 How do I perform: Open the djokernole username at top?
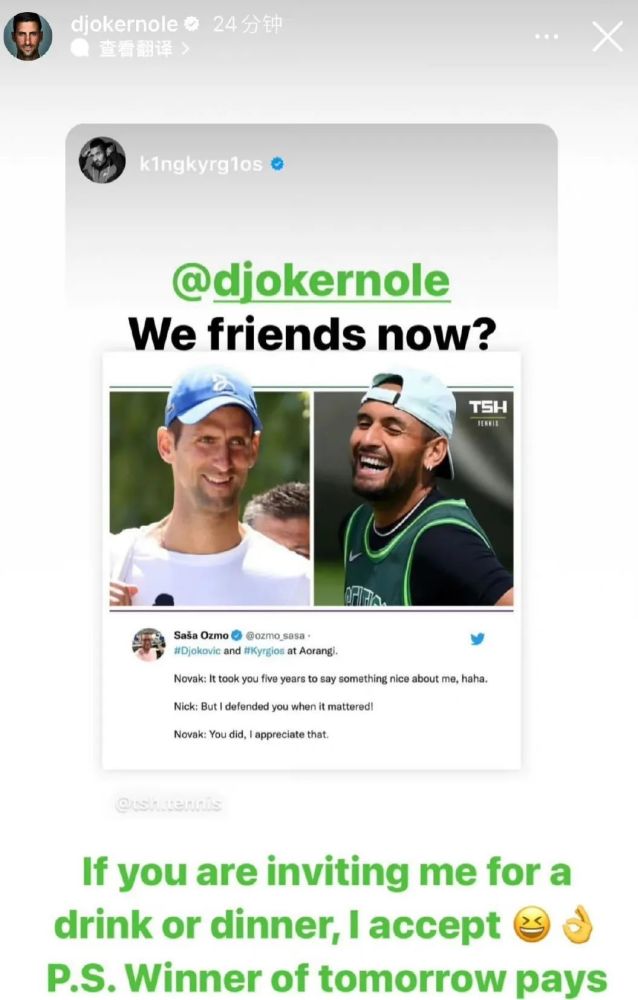[x=124, y=24]
